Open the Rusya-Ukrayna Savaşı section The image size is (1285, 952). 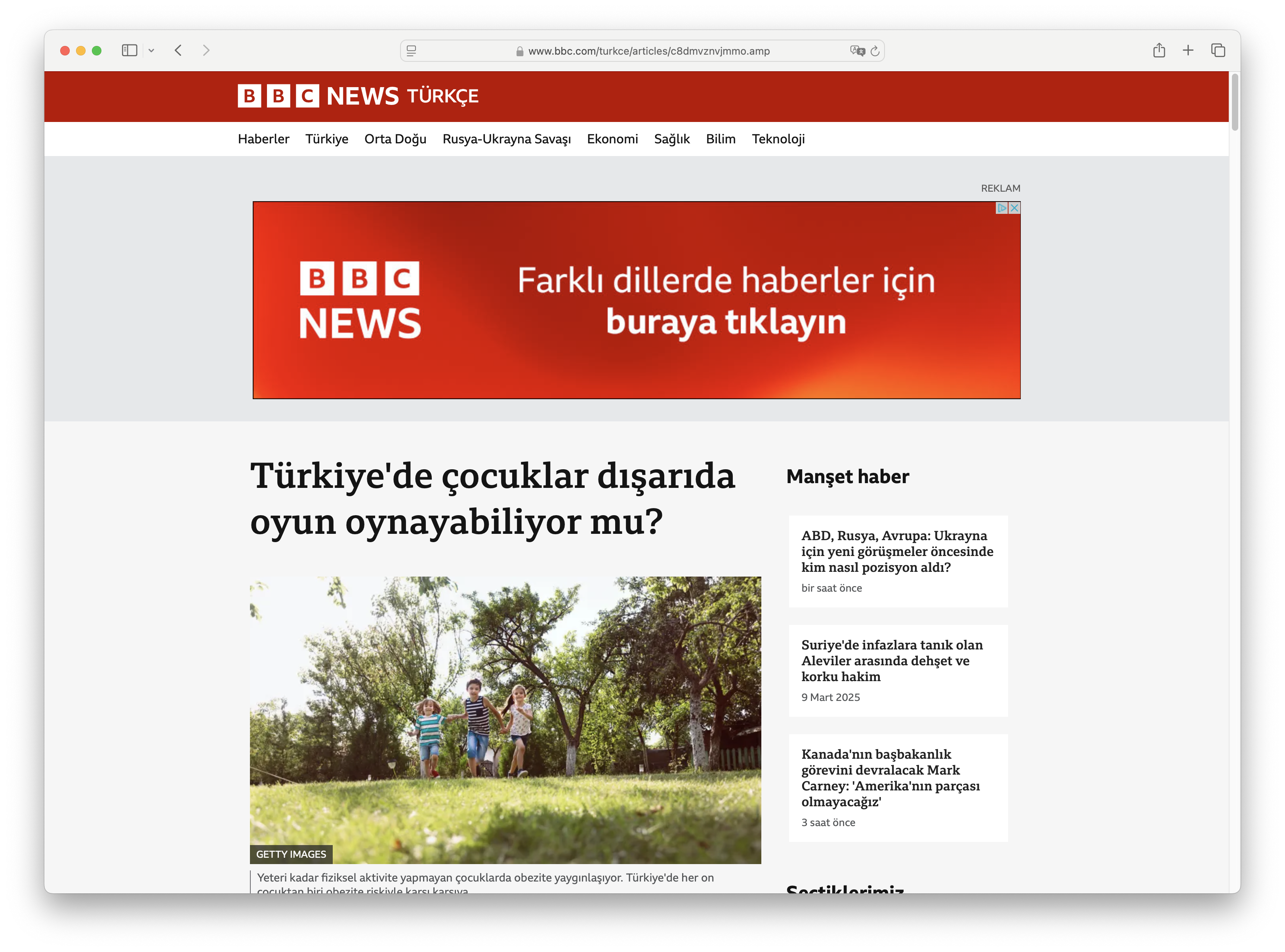click(x=507, y=139)
